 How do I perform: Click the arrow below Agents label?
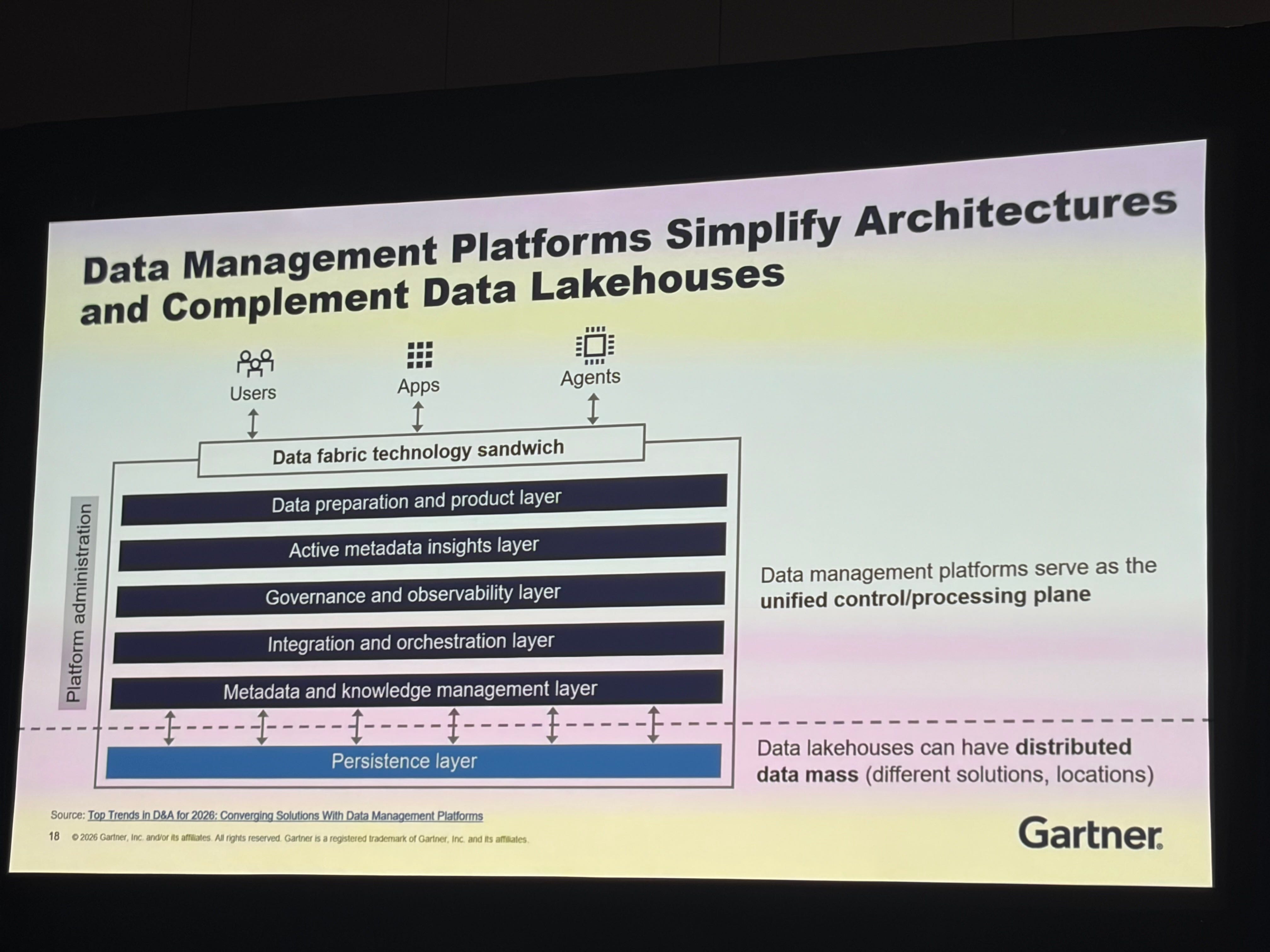coord(593,409)
